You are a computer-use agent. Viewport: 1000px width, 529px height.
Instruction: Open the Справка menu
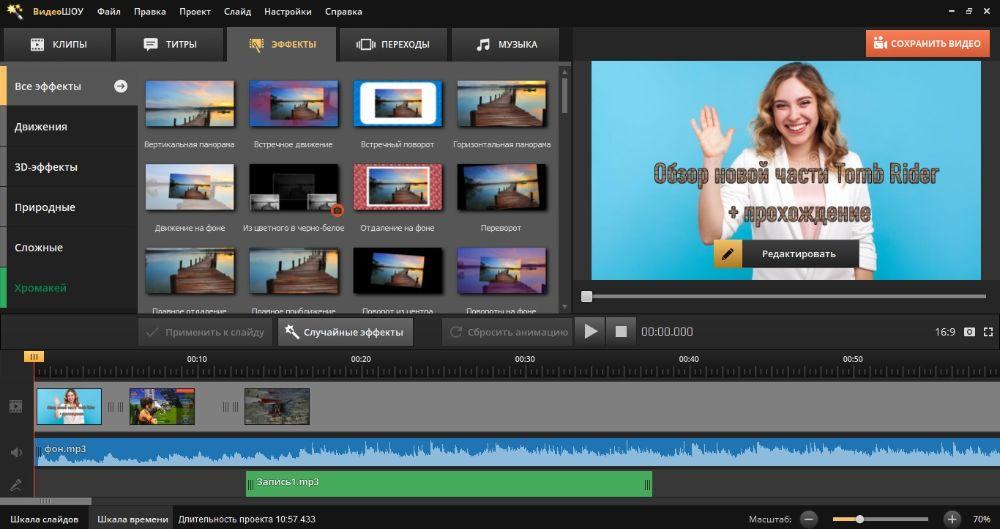[x=343, y=11]
